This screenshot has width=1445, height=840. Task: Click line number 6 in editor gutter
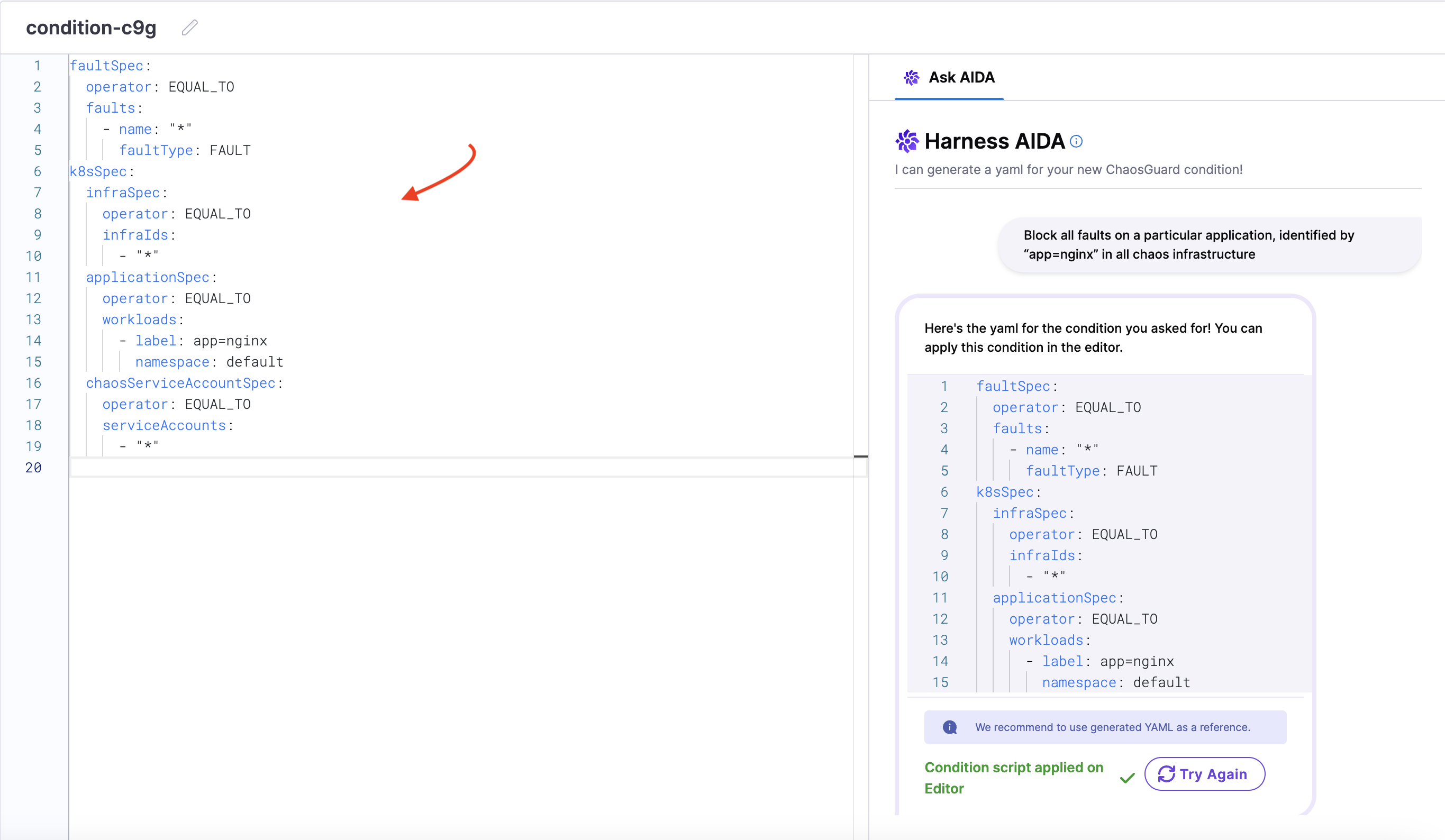(37, 171)
